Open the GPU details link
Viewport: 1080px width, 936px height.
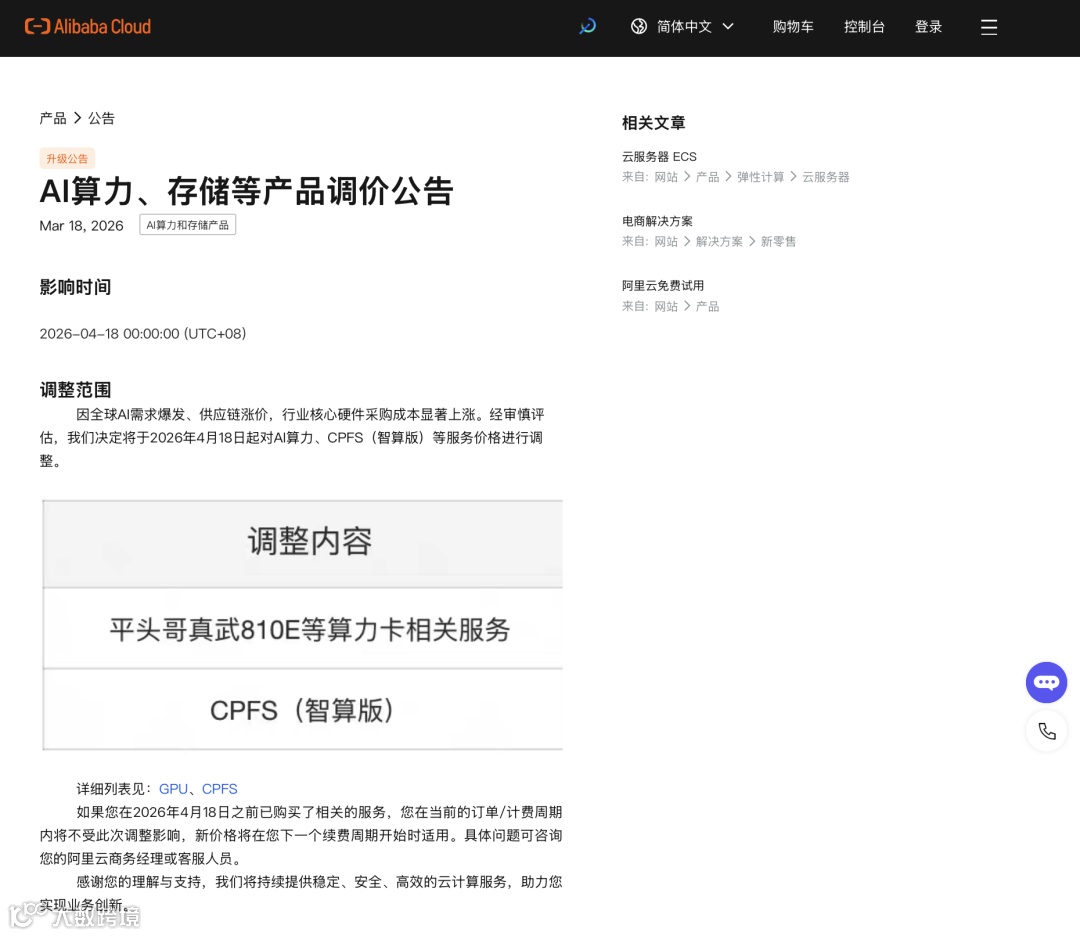[173, 789]
